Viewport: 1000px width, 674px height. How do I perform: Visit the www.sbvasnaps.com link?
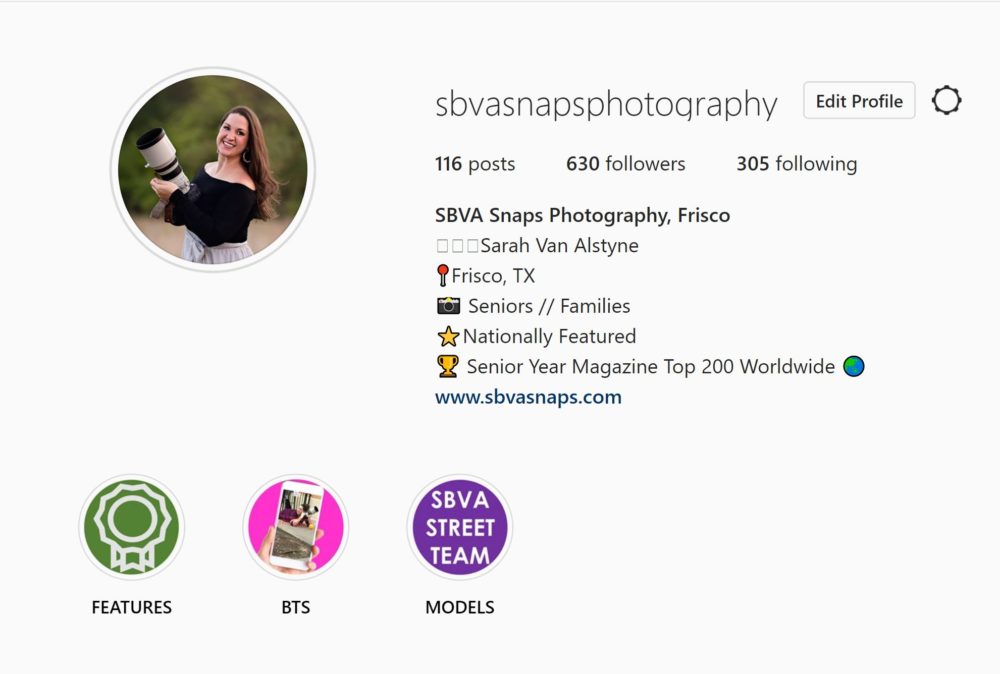click(x=528, y=397)
